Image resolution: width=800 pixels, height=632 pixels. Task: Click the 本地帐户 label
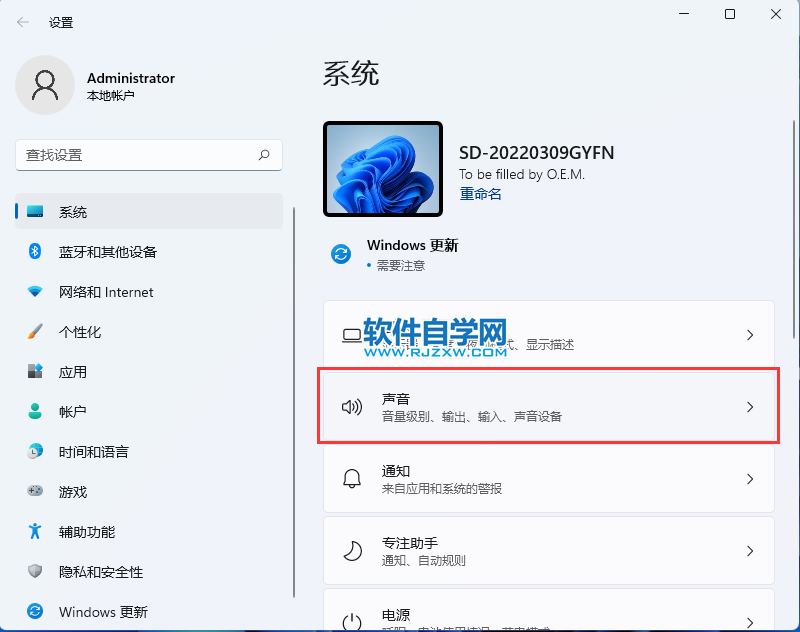pyautogui.click(x=111, y=95)
